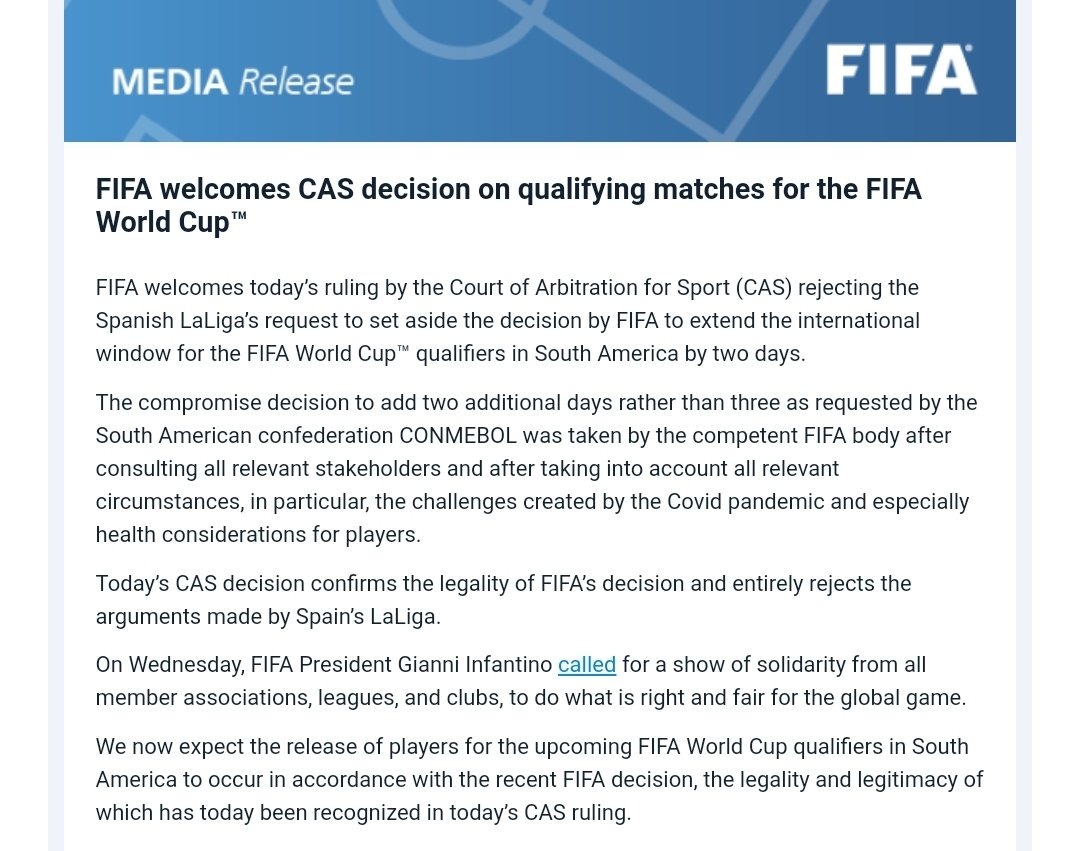Click the pitch circle graphic in banner
The height and width of the screenshot is (851, 1080).
[461, 28]
